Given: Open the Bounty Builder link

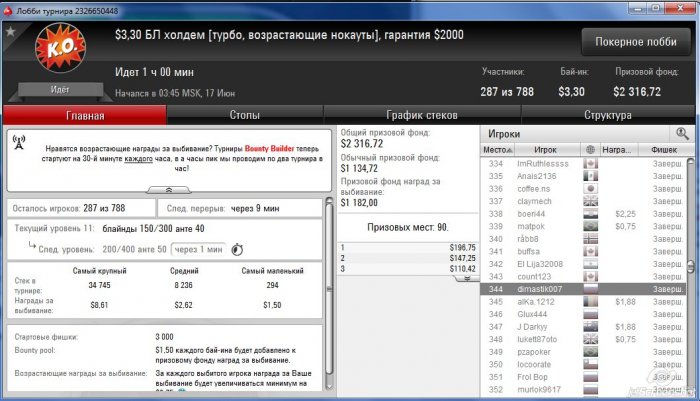Looking at the screenshot, I should [269, 149].
